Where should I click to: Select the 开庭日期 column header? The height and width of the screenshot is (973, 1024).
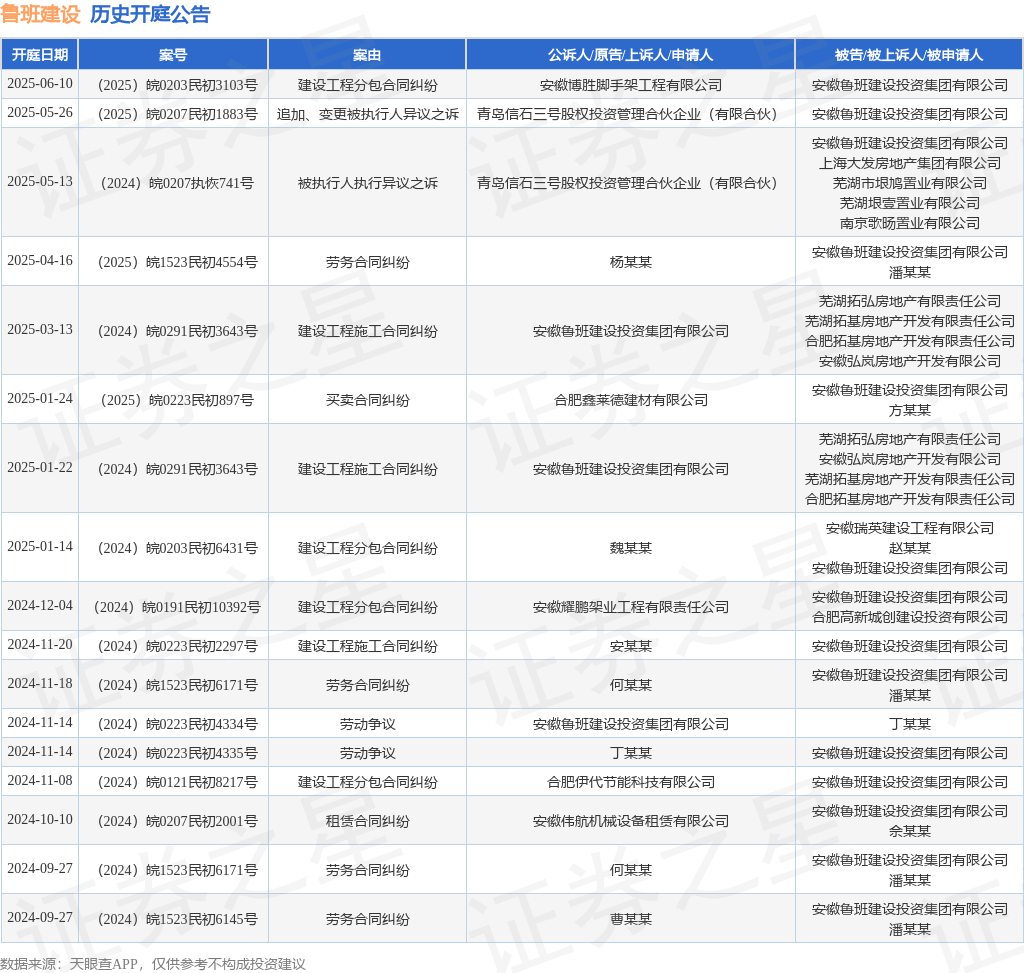(x=40, y=55)
